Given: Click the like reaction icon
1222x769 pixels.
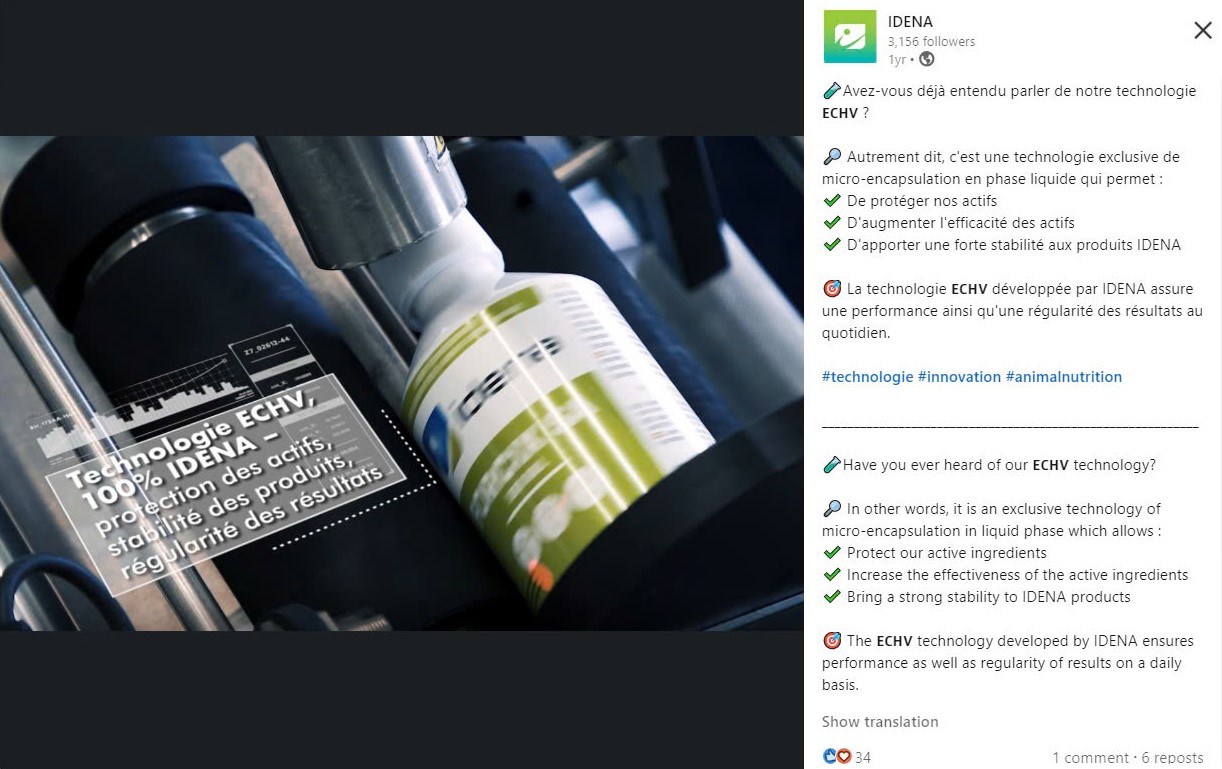Looking at the screenshot, I should (x=829, y=757).
